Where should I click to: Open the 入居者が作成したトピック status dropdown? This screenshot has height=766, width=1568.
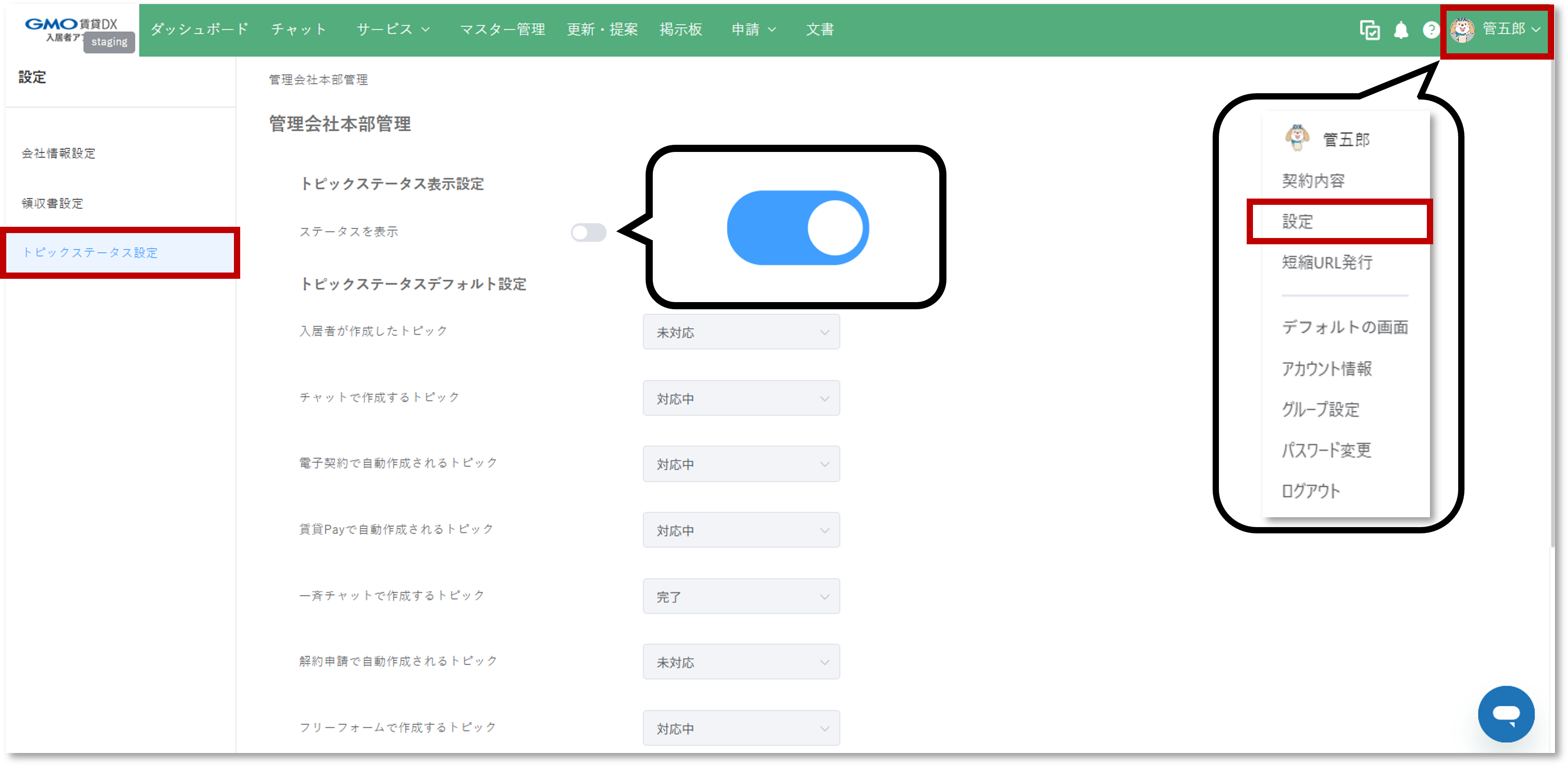(741, 332)
